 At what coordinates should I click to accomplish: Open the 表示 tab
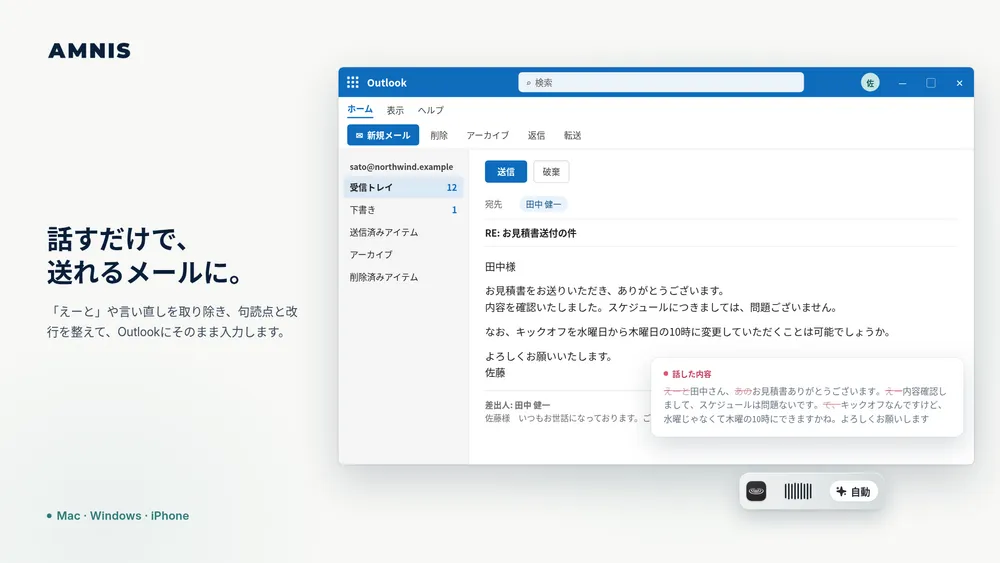coord(395,110)
